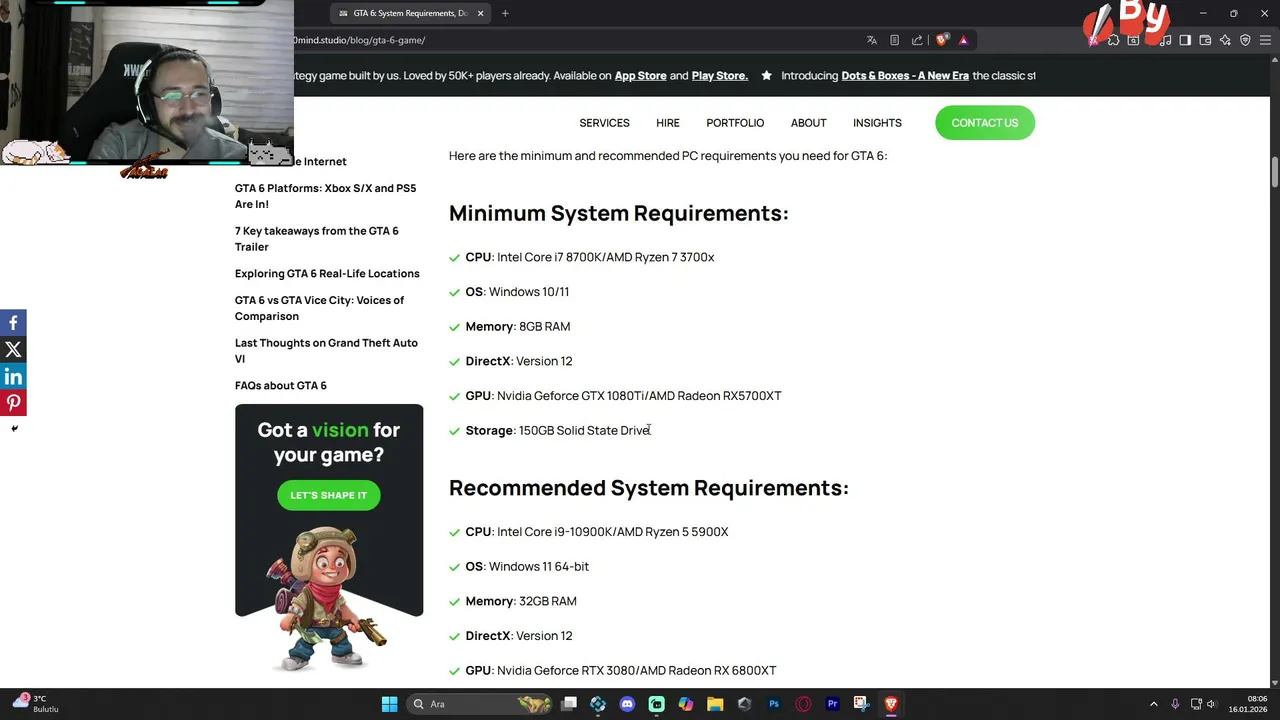Click the Brave Rewards triangle icon

[963, 40]
